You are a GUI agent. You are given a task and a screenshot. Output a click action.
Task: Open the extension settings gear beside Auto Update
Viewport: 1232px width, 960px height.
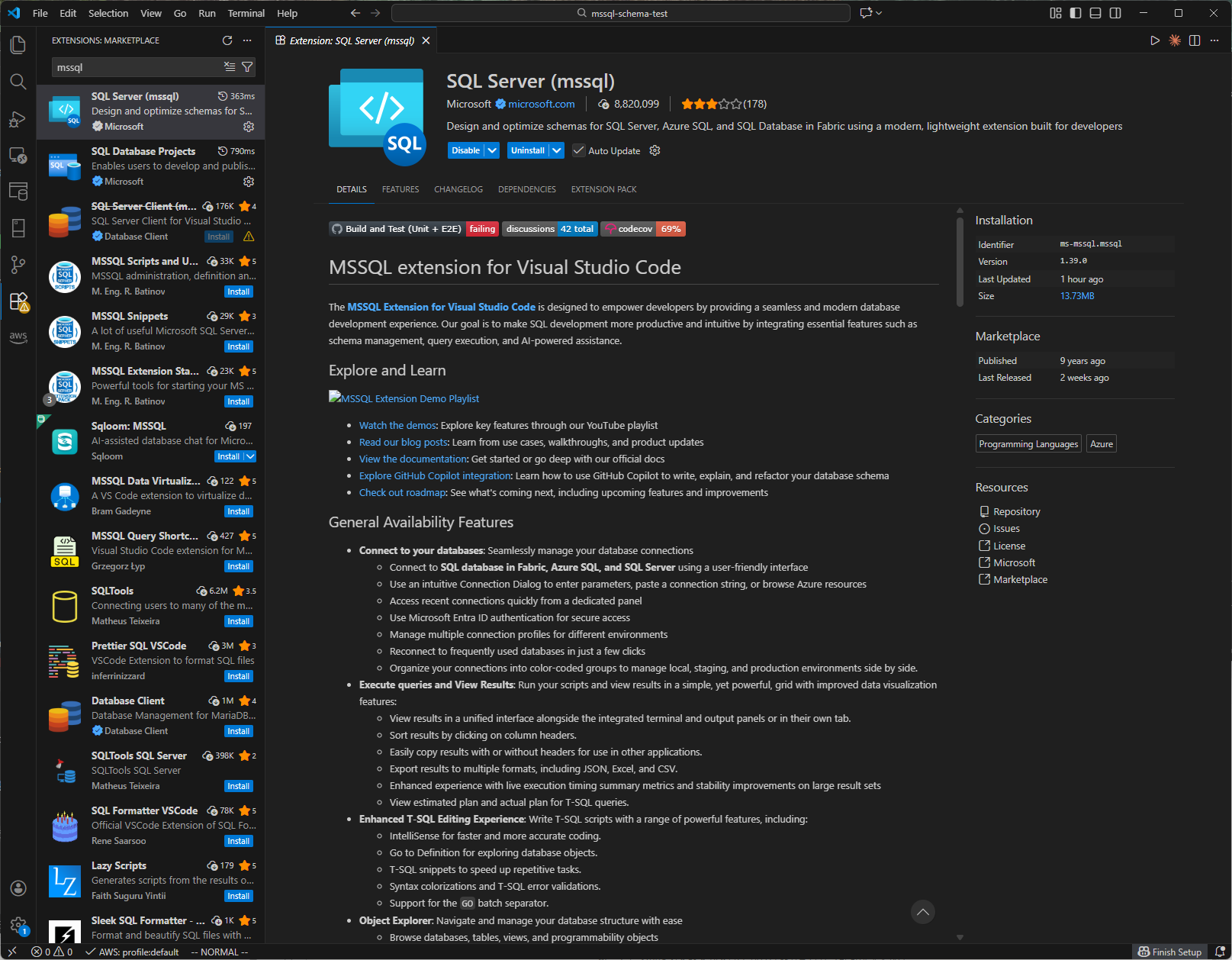coord(655,150)
